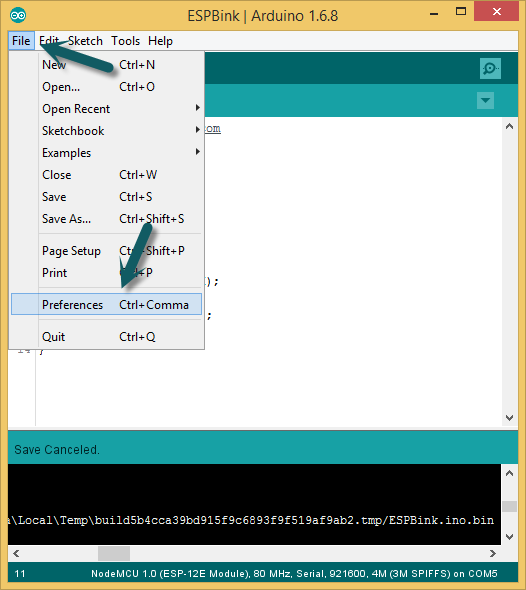The width and height of the screenshot is (526, 590).
Task: Open the Edit menu
Action: pyautogui.click(x=49, y=41)
